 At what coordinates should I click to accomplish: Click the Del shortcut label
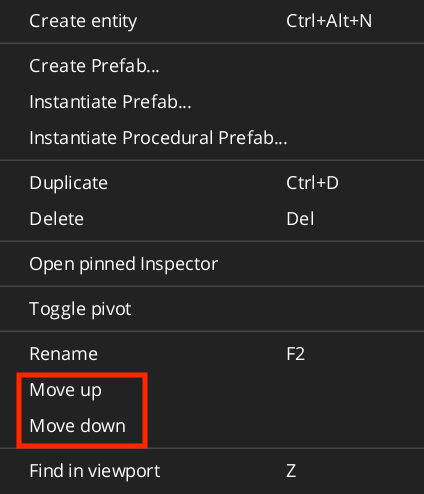(300, 219)
